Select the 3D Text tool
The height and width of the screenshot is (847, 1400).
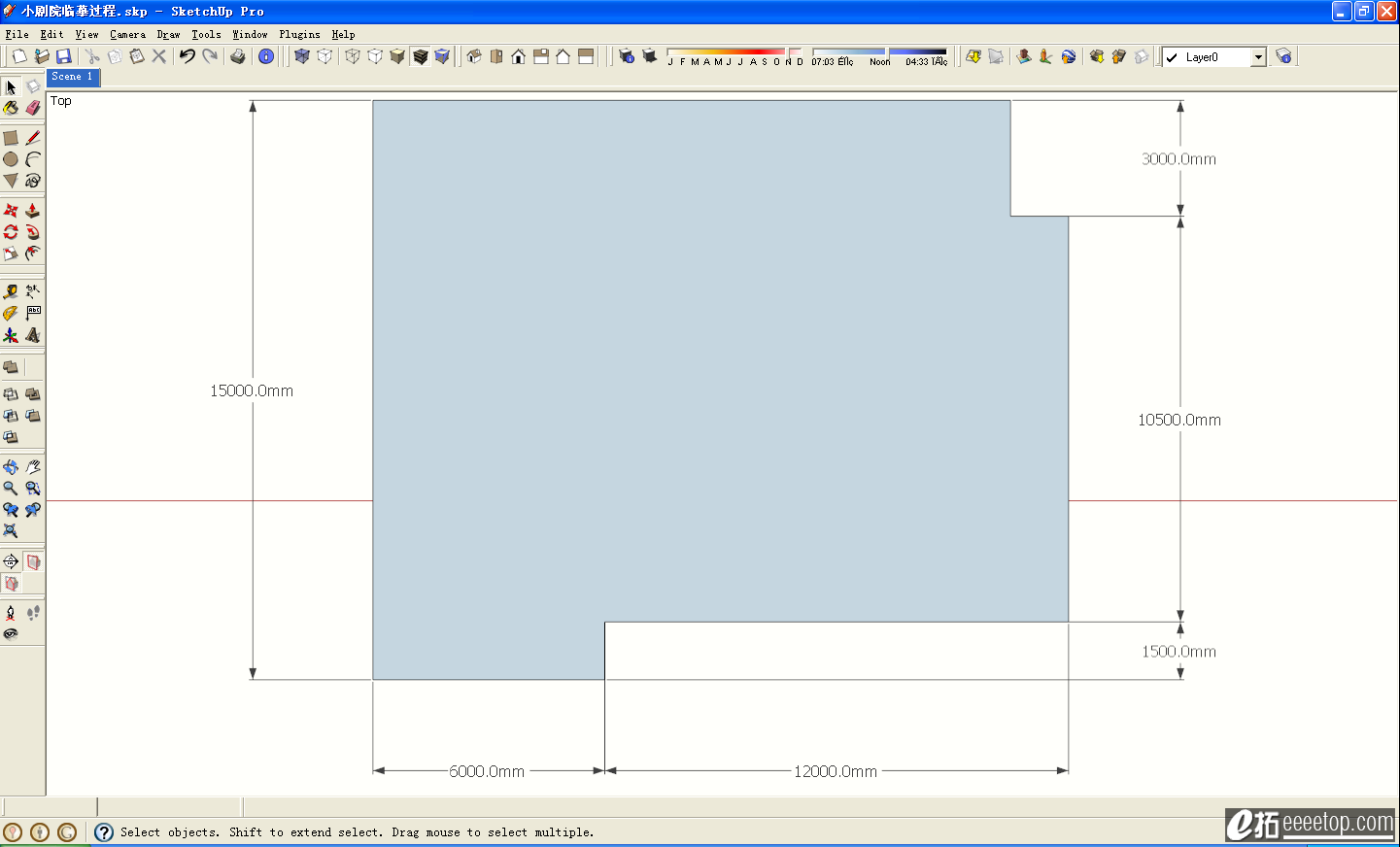tap(33, 335)
